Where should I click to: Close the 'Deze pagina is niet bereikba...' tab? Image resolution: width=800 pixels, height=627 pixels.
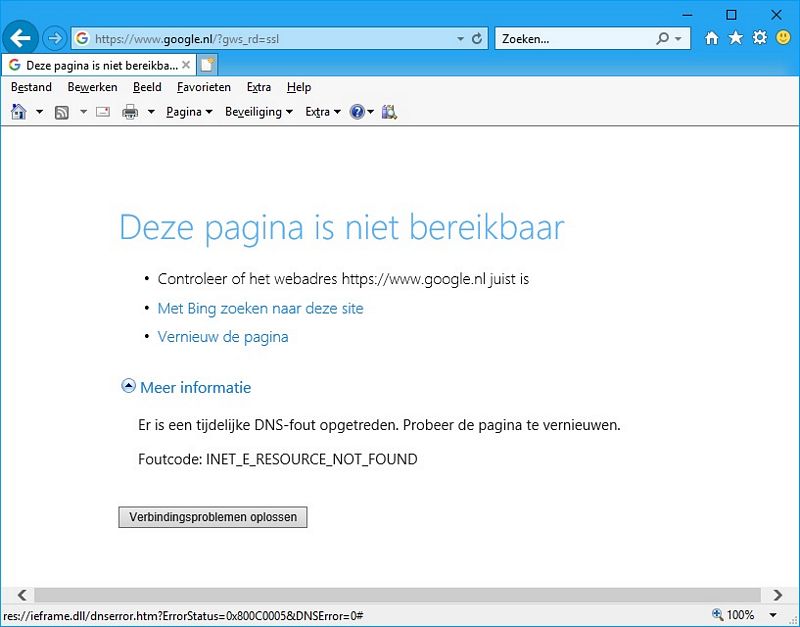(186, 65)
